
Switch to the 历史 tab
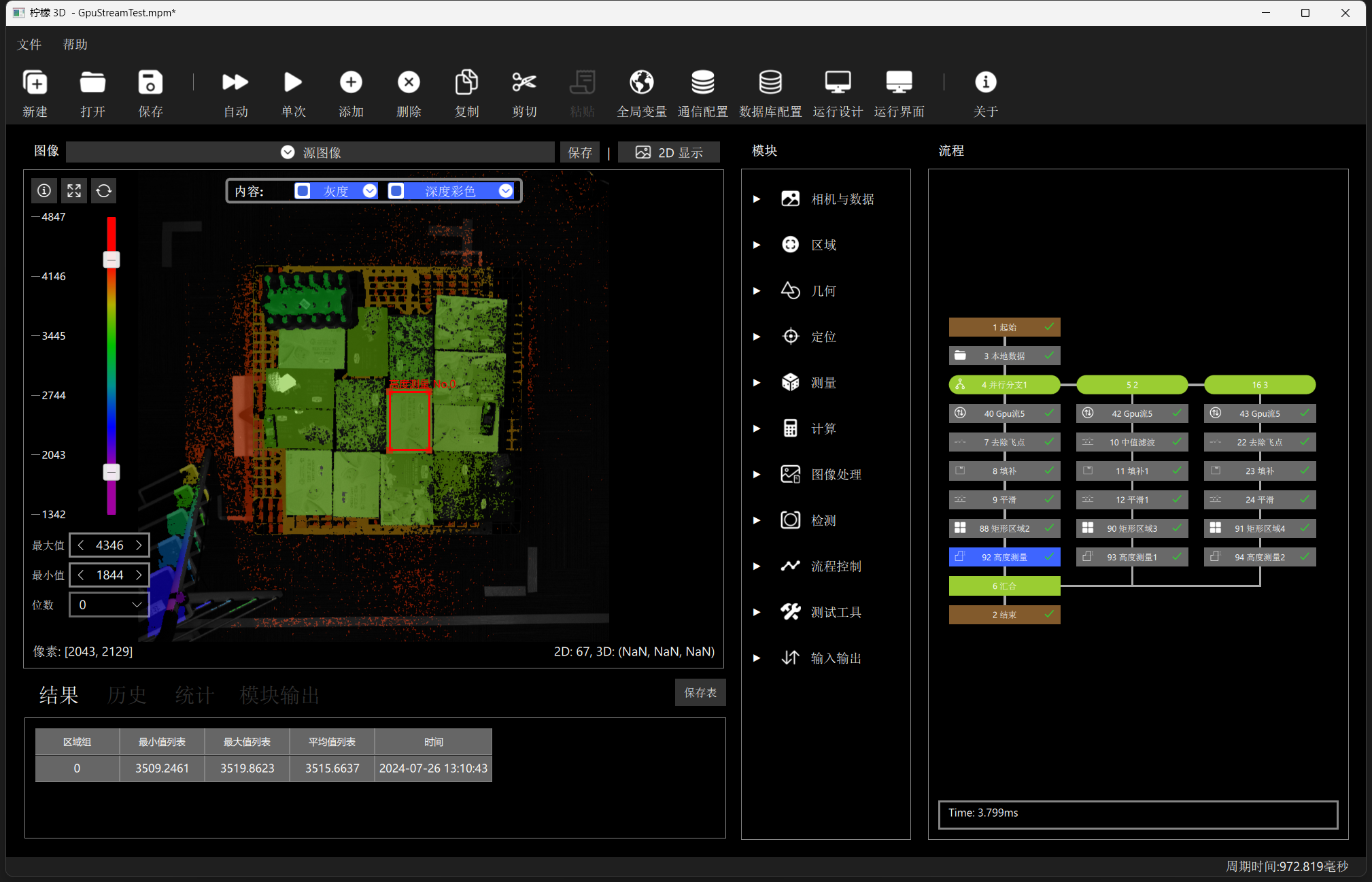point(126,695)
